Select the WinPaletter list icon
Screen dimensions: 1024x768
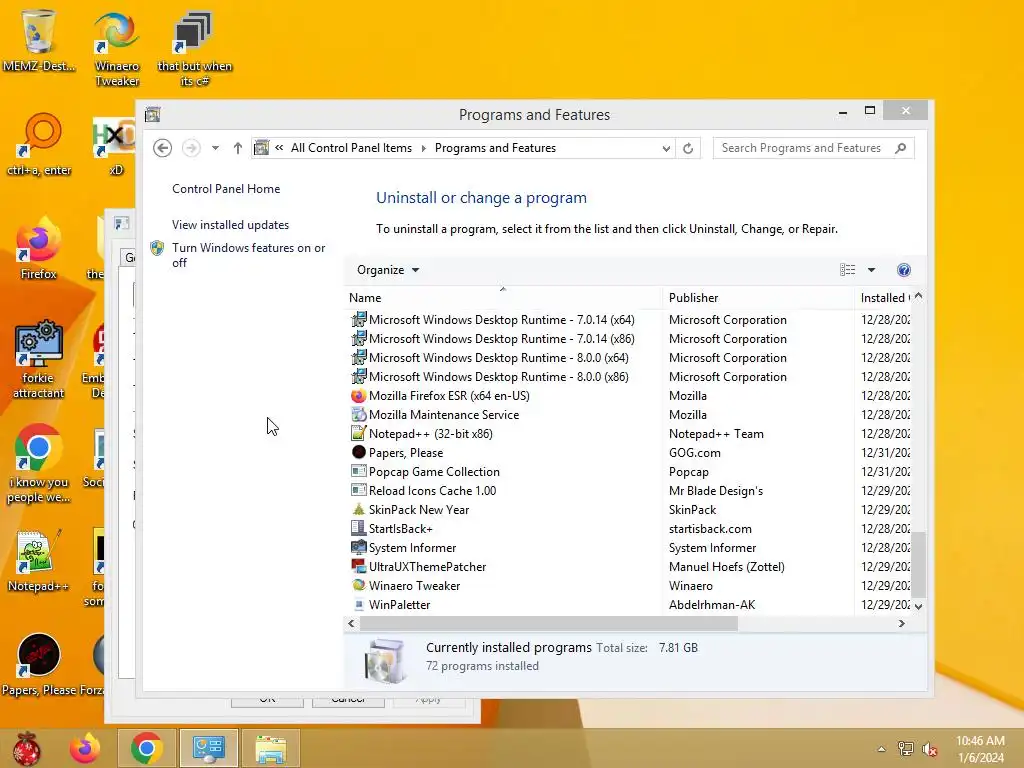[359, 605]
